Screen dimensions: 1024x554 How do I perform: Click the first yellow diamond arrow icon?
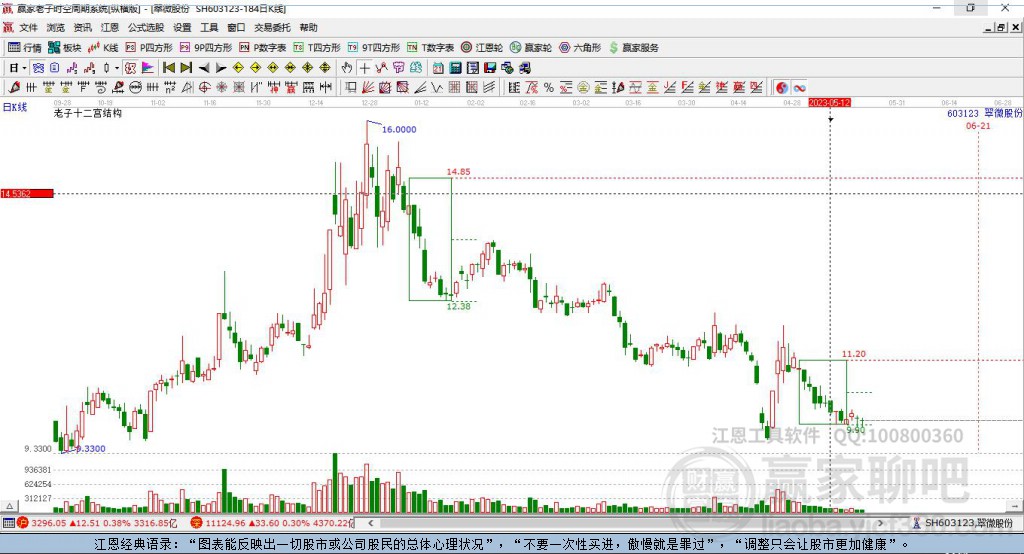point(238,68)
